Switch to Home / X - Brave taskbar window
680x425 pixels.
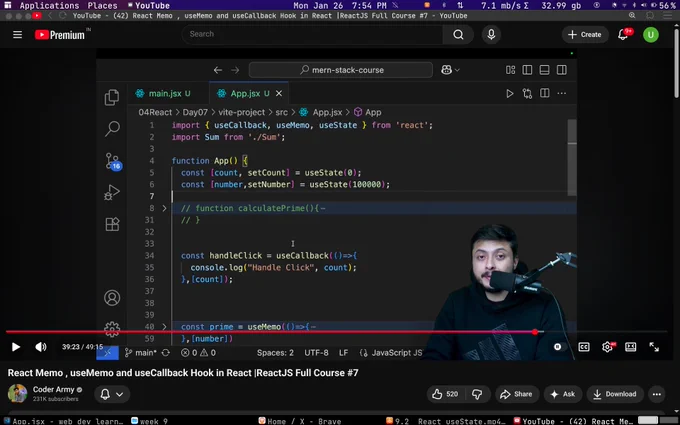pos(299,421)
